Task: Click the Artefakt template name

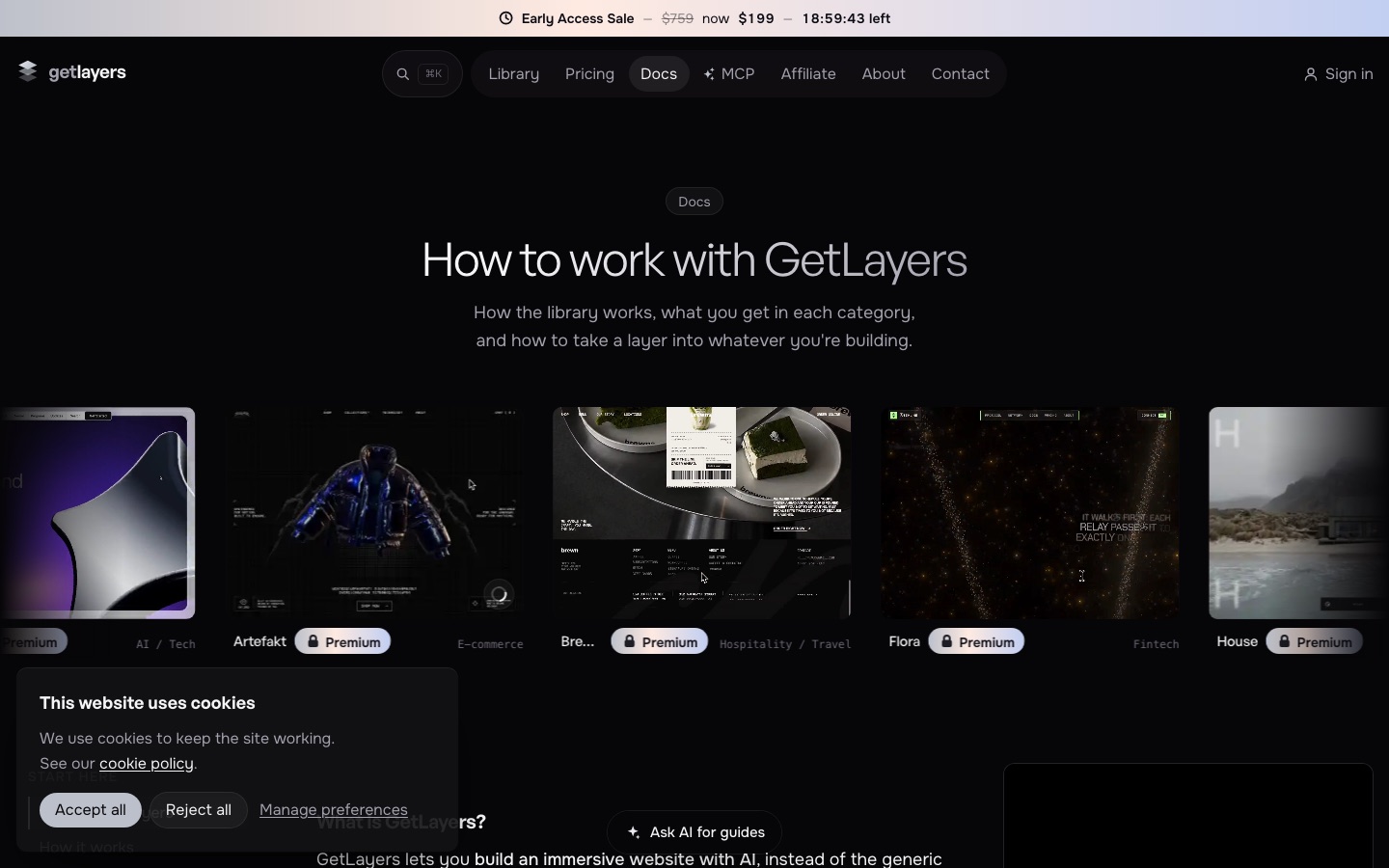Action: [x=259, y=641]
